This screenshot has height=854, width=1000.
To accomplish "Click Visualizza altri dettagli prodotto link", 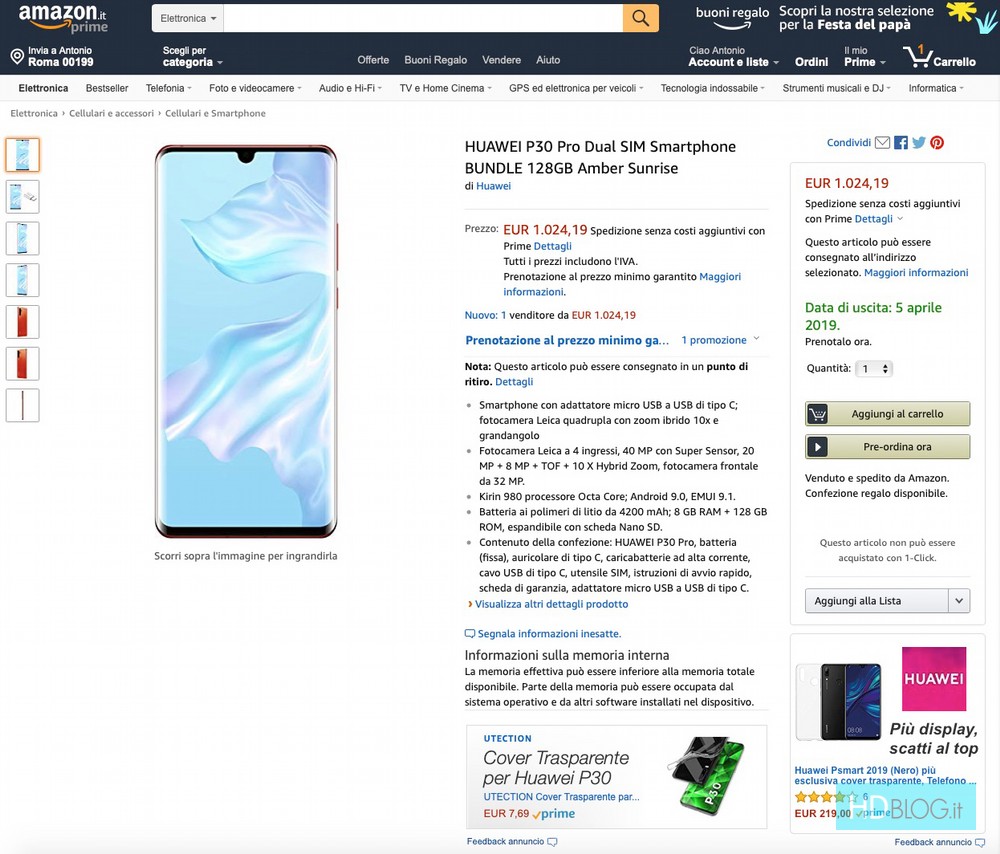I will point(551,604).
